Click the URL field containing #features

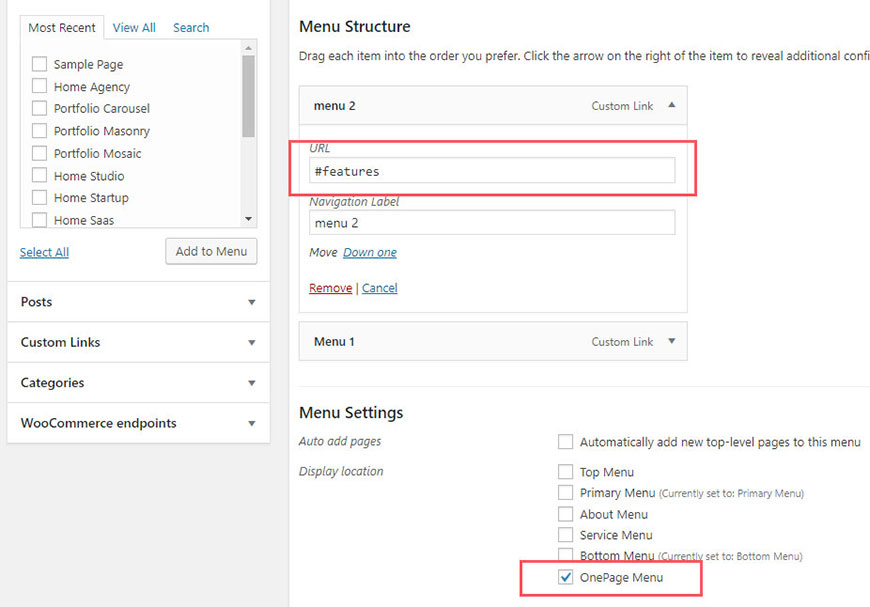pos(492,171)
